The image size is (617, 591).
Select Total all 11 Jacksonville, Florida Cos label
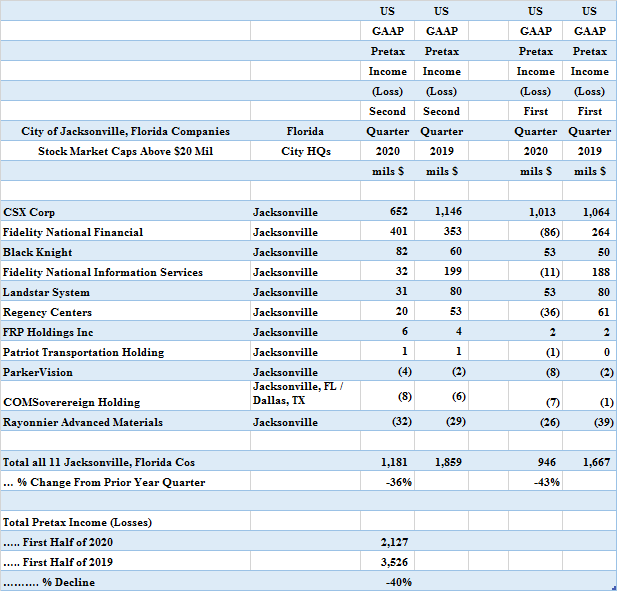[99, 462]
